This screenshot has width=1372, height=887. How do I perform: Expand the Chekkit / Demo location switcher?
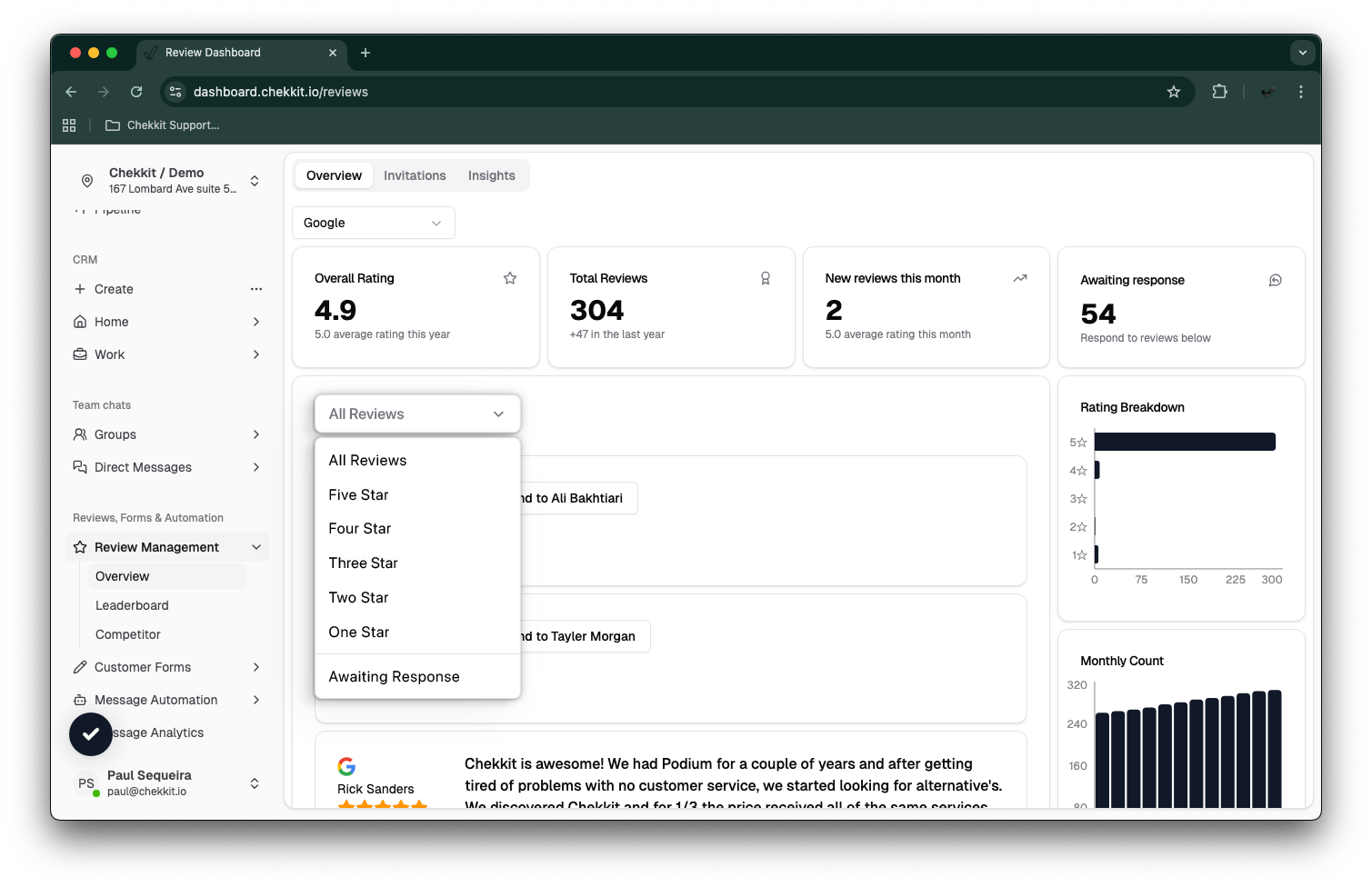click(255, 181)
